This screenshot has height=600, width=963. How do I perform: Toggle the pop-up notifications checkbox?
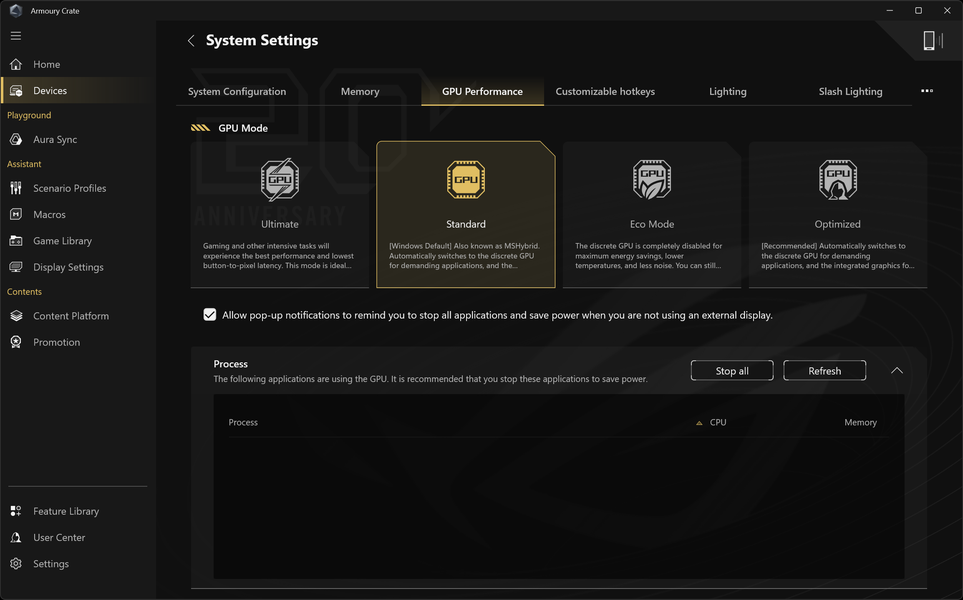tap(210, 315)
